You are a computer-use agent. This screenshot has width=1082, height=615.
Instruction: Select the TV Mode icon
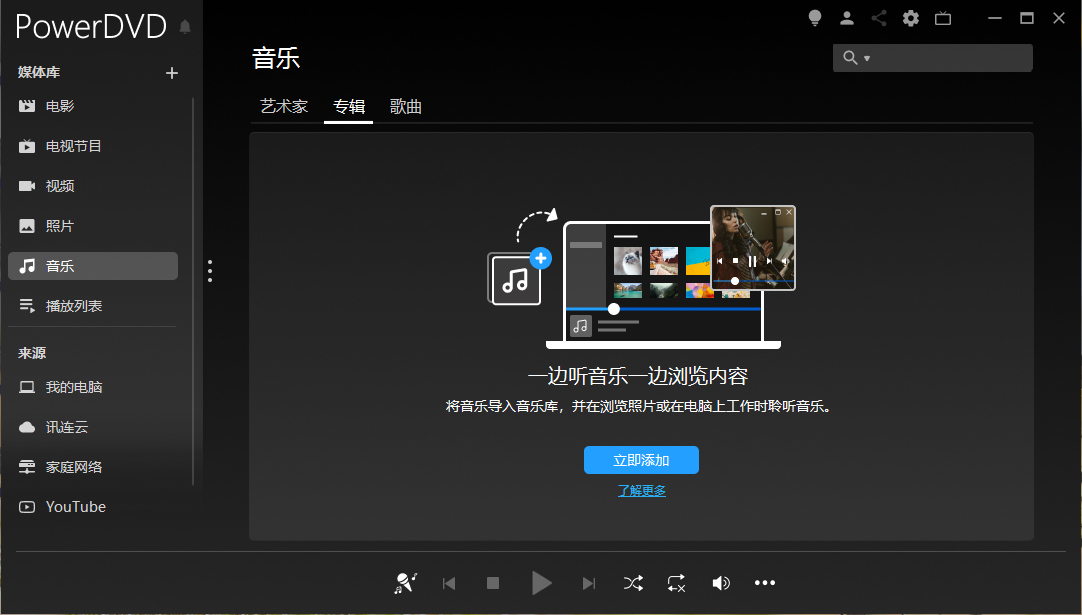click(x=942, y=18)
